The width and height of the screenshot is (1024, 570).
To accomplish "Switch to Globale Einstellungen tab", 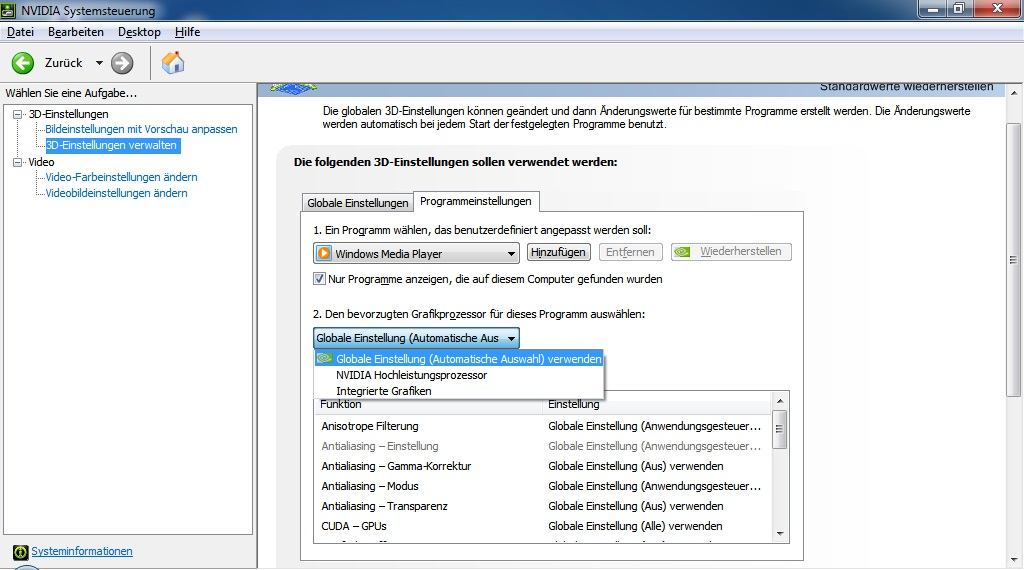I will click(358, 202).
